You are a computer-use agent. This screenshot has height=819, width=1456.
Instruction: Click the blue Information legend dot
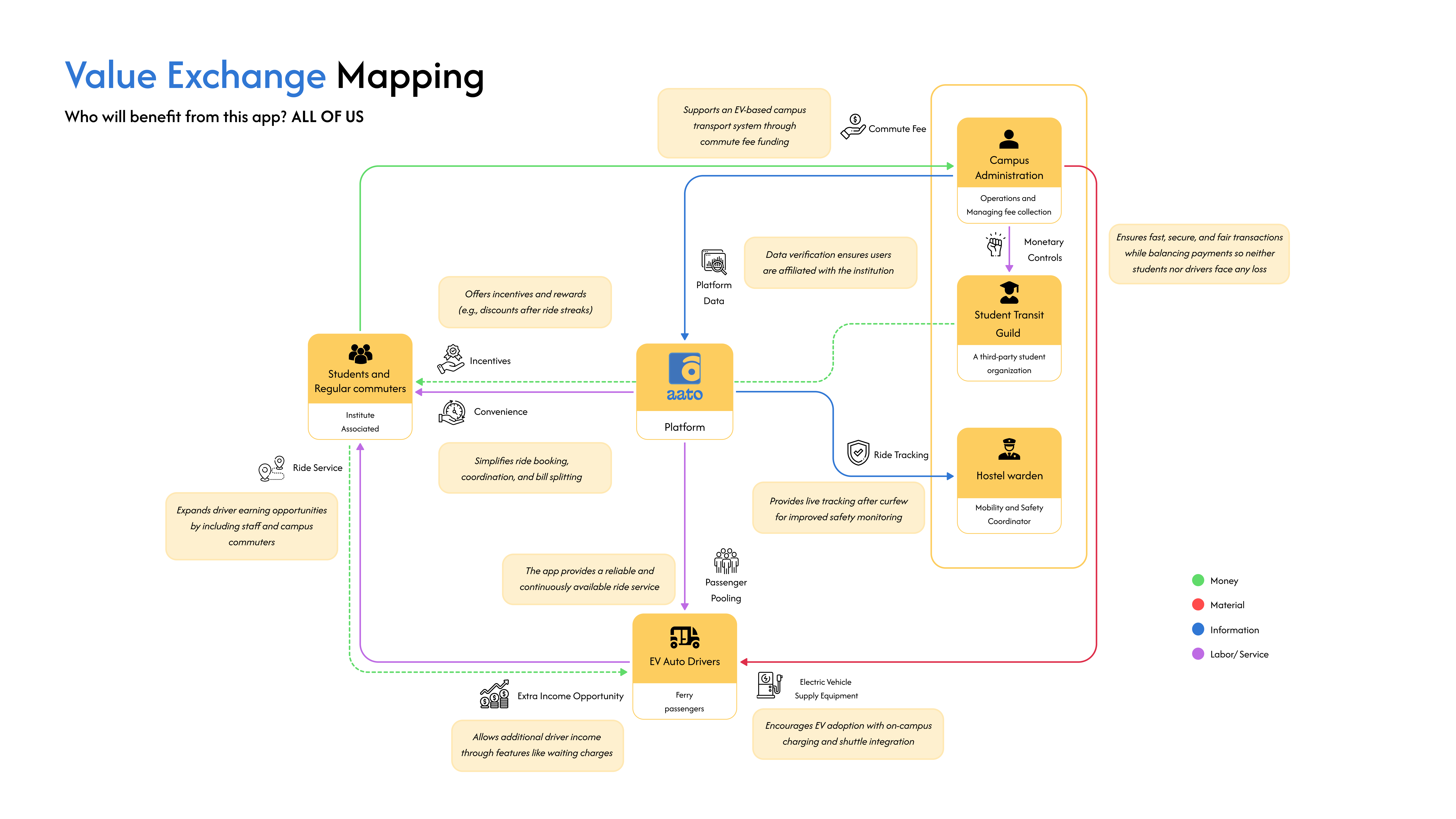point(1198,629)
